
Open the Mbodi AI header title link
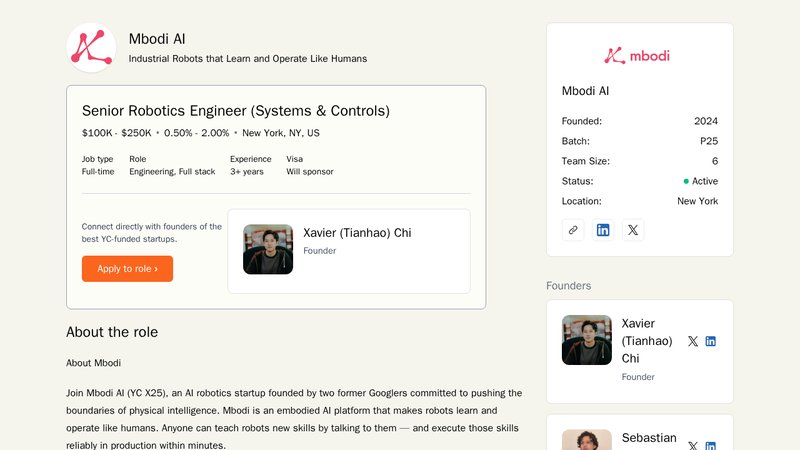[x=157, y=39]
